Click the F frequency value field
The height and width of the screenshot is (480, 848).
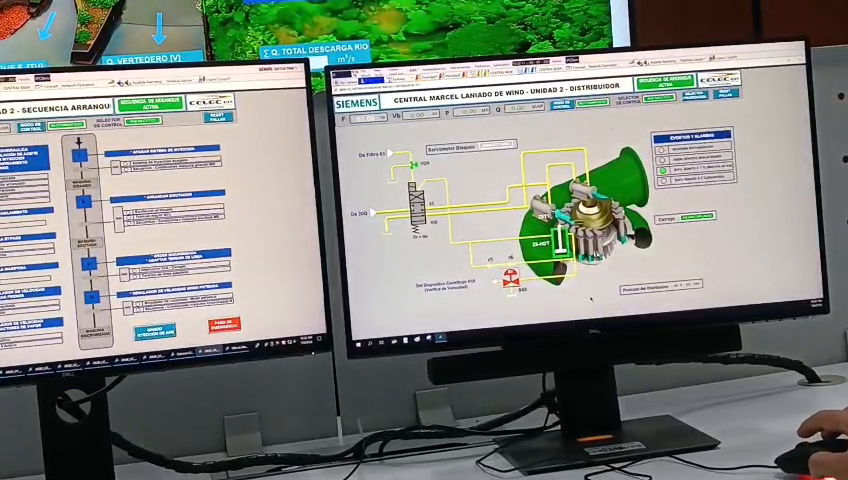367,118
